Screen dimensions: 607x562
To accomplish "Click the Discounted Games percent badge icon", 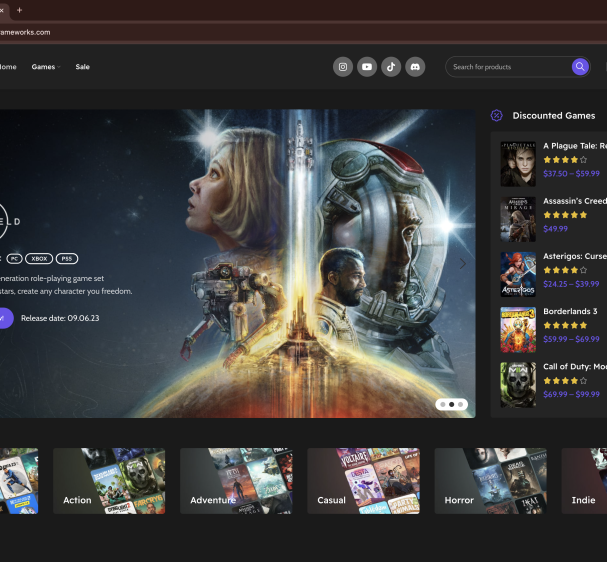I will (497, 115).
